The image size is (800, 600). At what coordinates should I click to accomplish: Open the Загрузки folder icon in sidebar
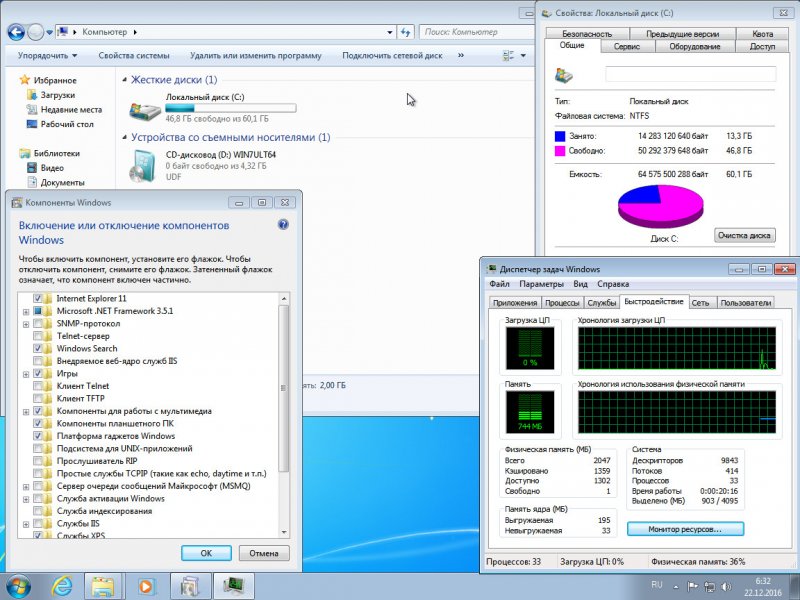32,95
